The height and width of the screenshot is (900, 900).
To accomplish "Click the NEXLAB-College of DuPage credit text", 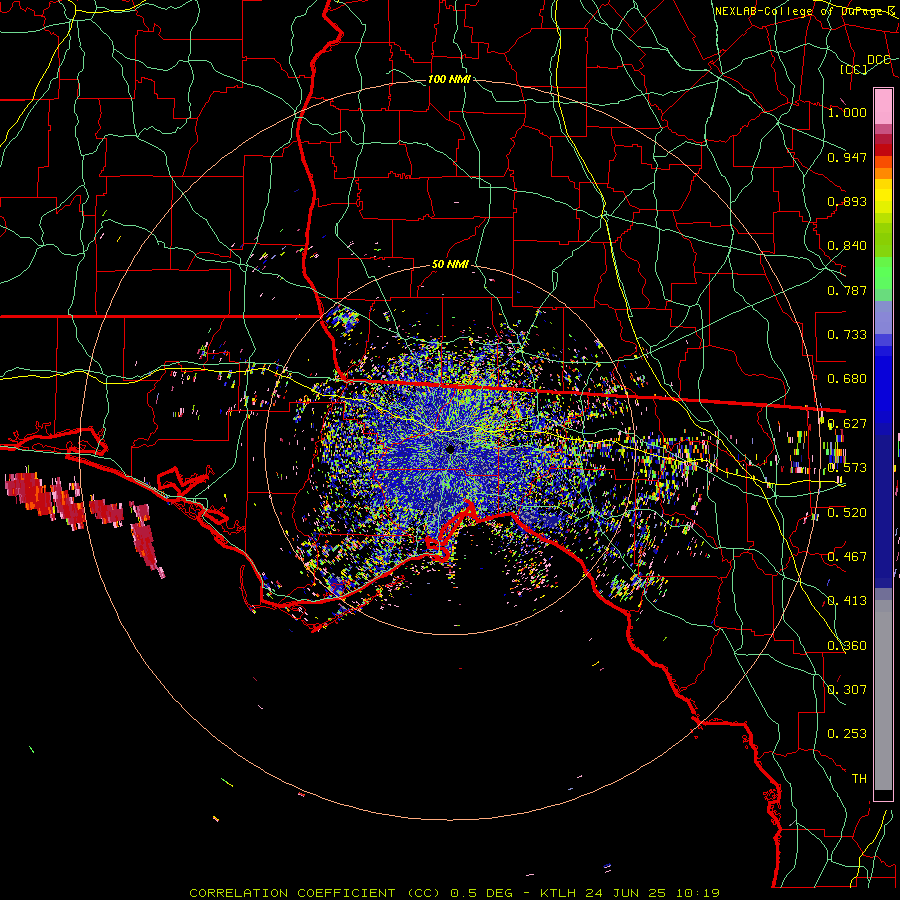I will (x=805, y=11).
